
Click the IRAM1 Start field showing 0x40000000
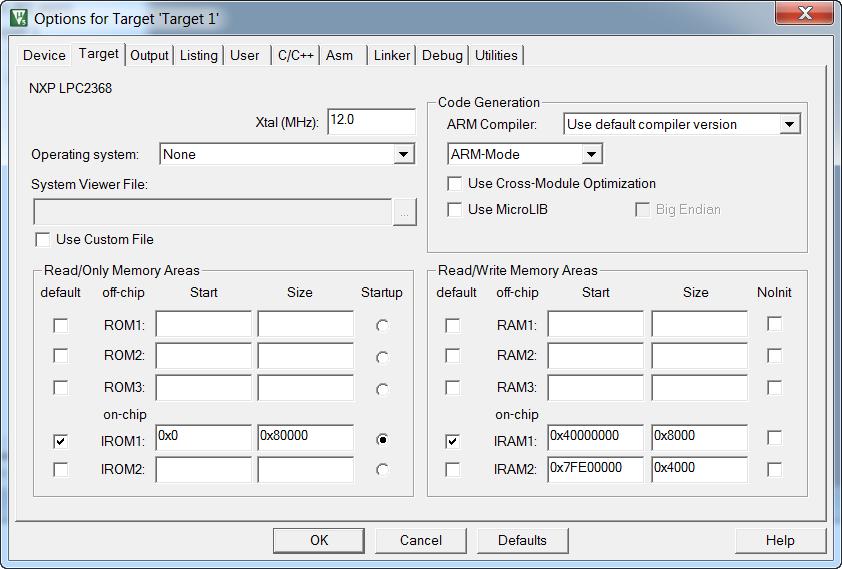tap(596, 437)
